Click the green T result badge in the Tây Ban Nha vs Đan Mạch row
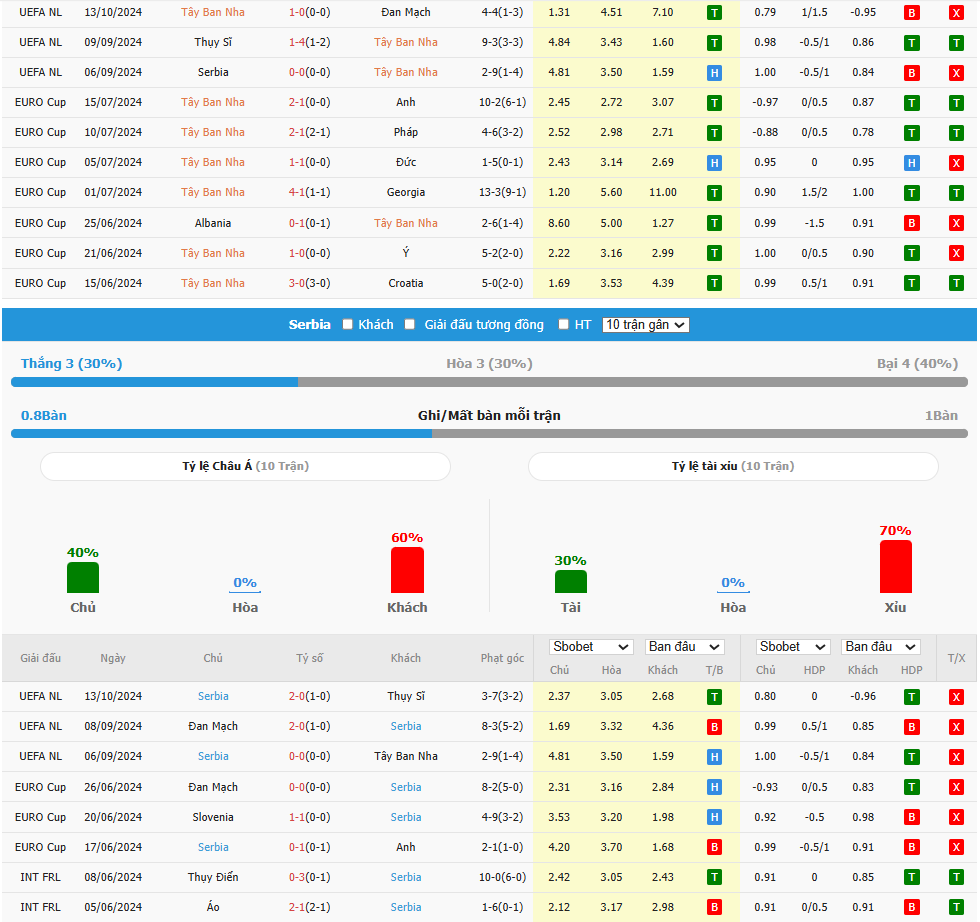Viewport: 980px width, 922px height. click(x=714, y=13)
